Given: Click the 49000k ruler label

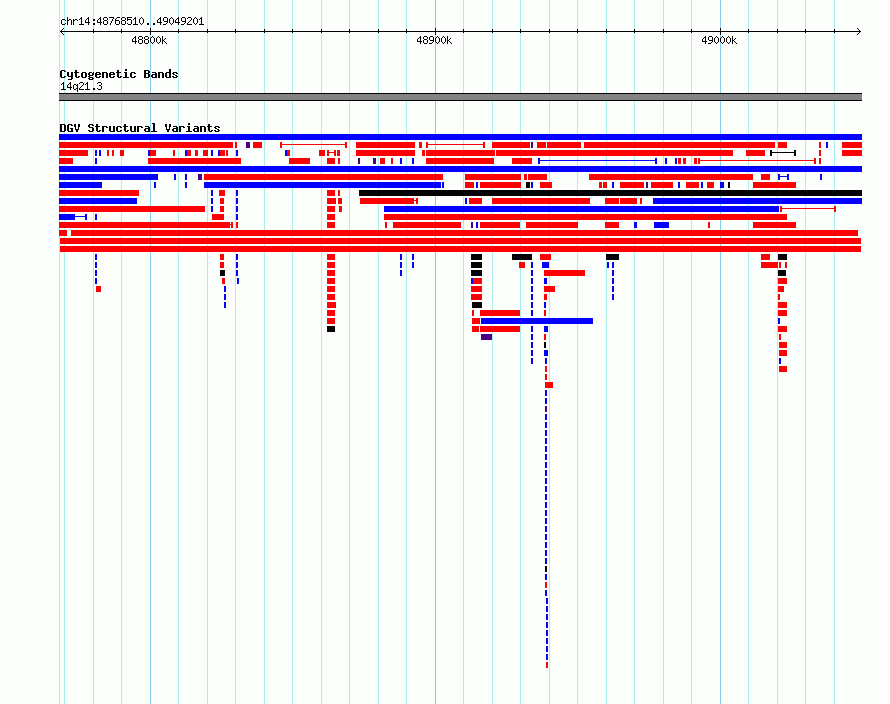Looking at the screenshot, I should 719,40.
